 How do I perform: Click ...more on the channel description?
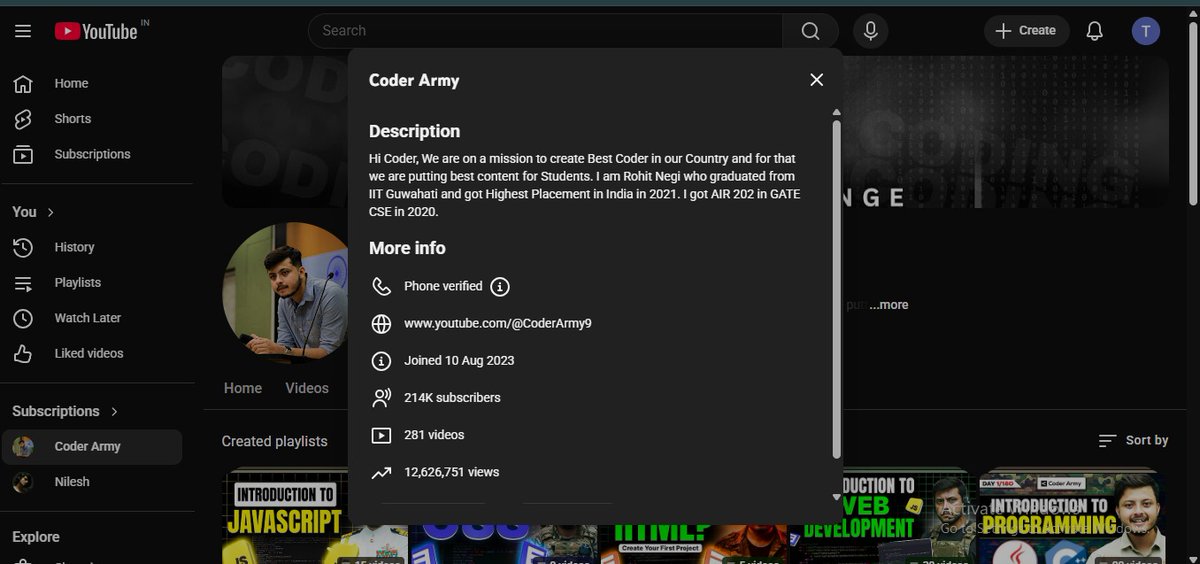[889, 305]
